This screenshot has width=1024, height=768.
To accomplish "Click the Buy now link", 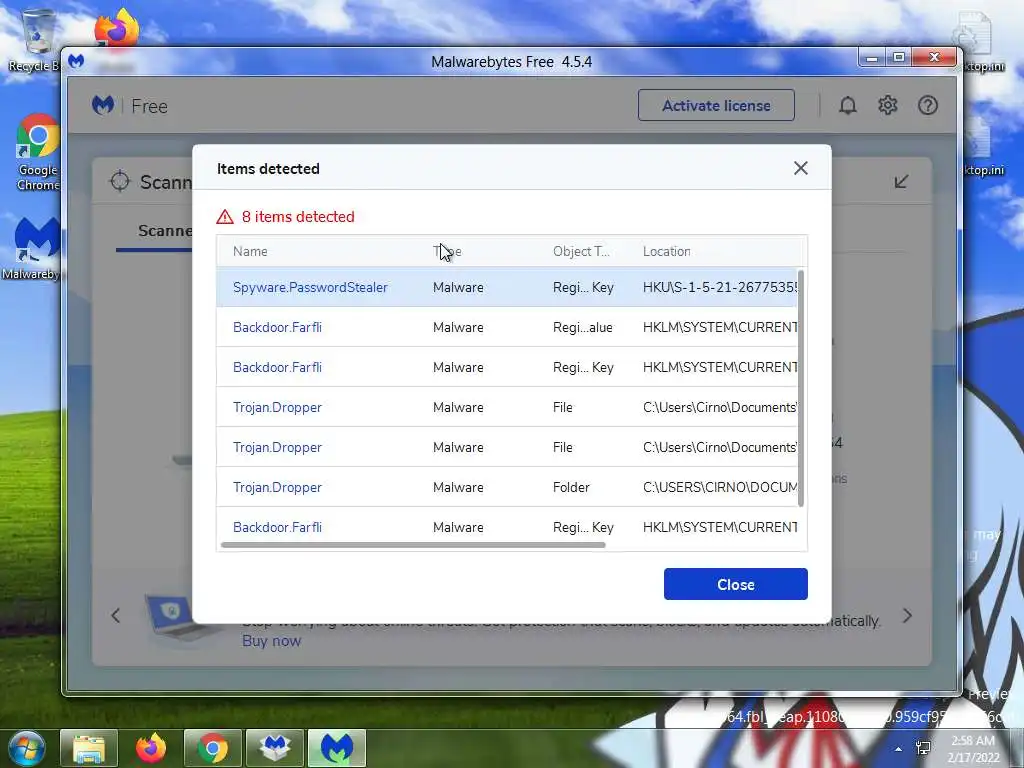I will (272, 641).
